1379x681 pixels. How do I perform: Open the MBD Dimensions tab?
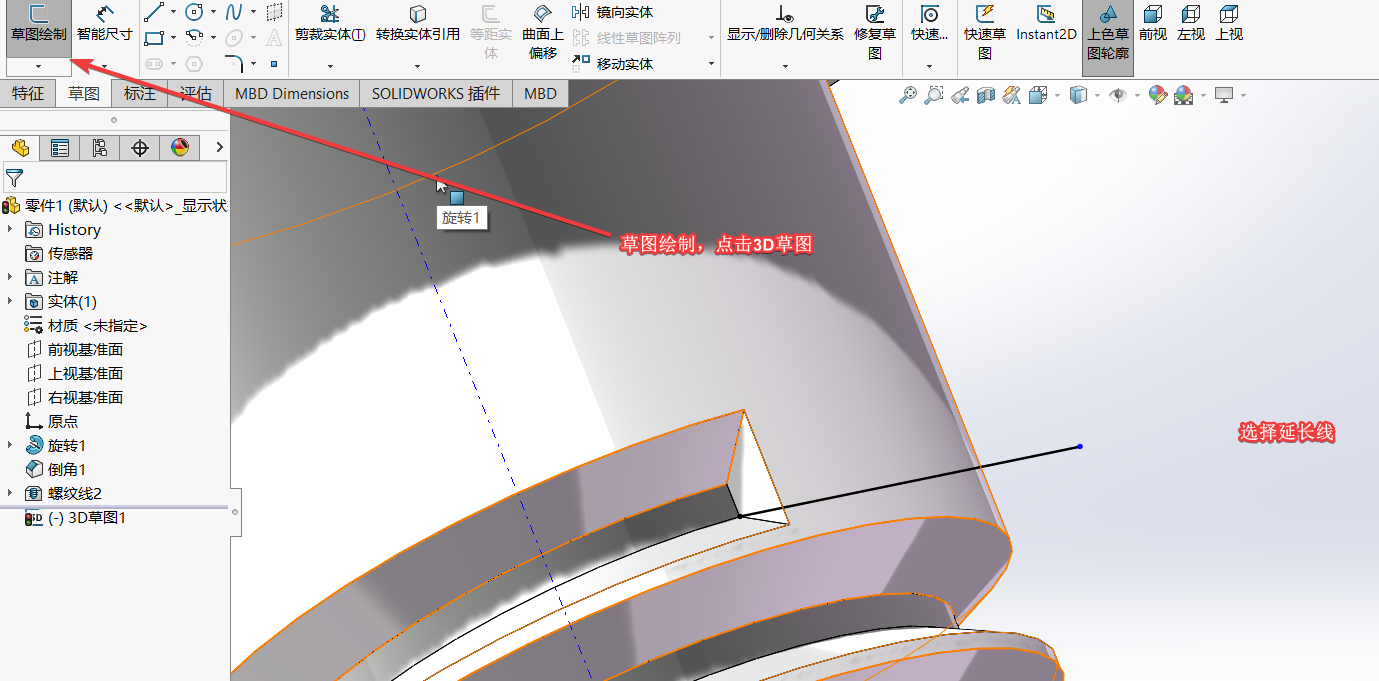coord(292,93)
